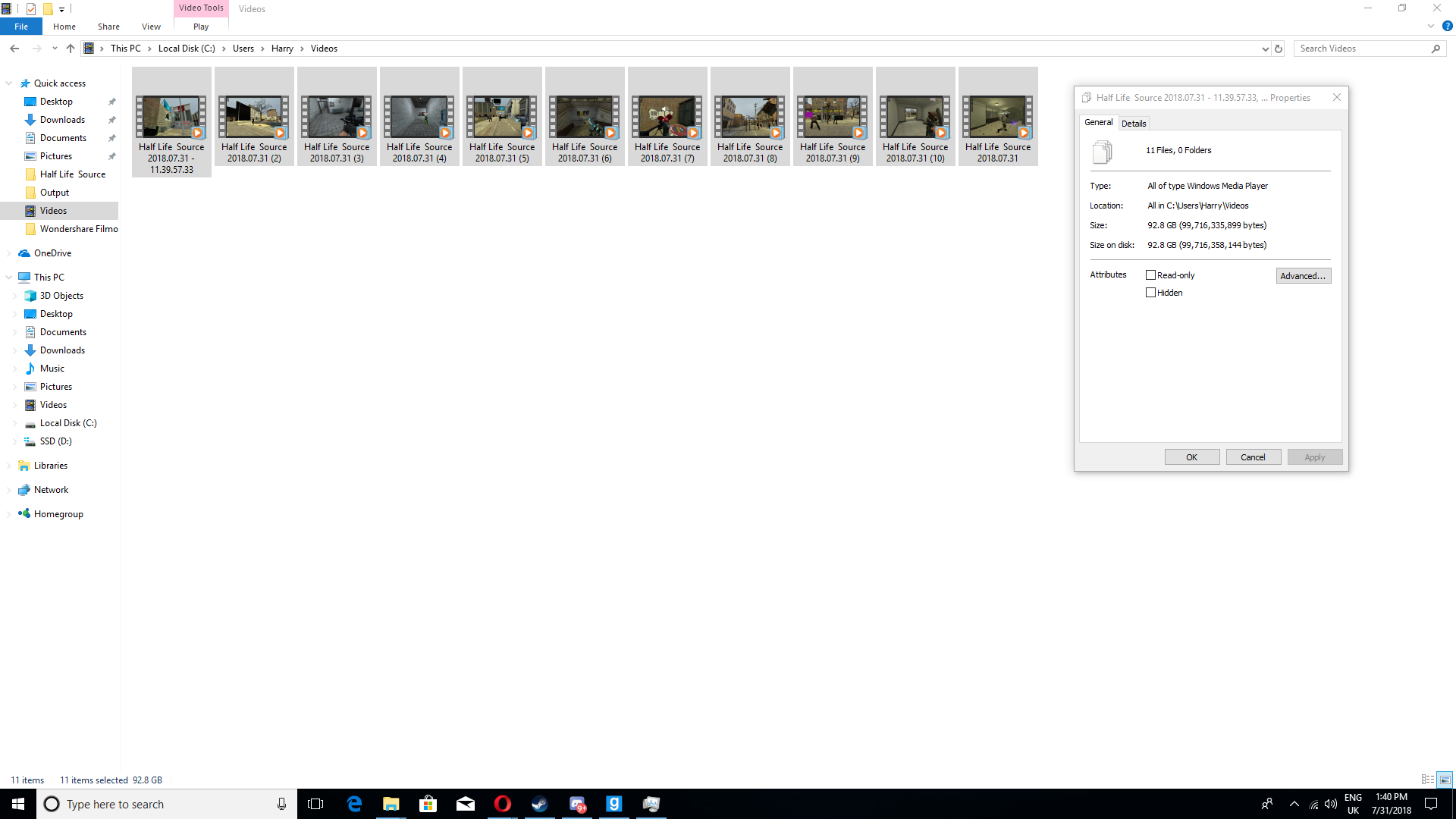The width and height of the screenshot is (1456, 819).
Task: Enable the Hidden attribute checkbox
Action: point(1150,293)
